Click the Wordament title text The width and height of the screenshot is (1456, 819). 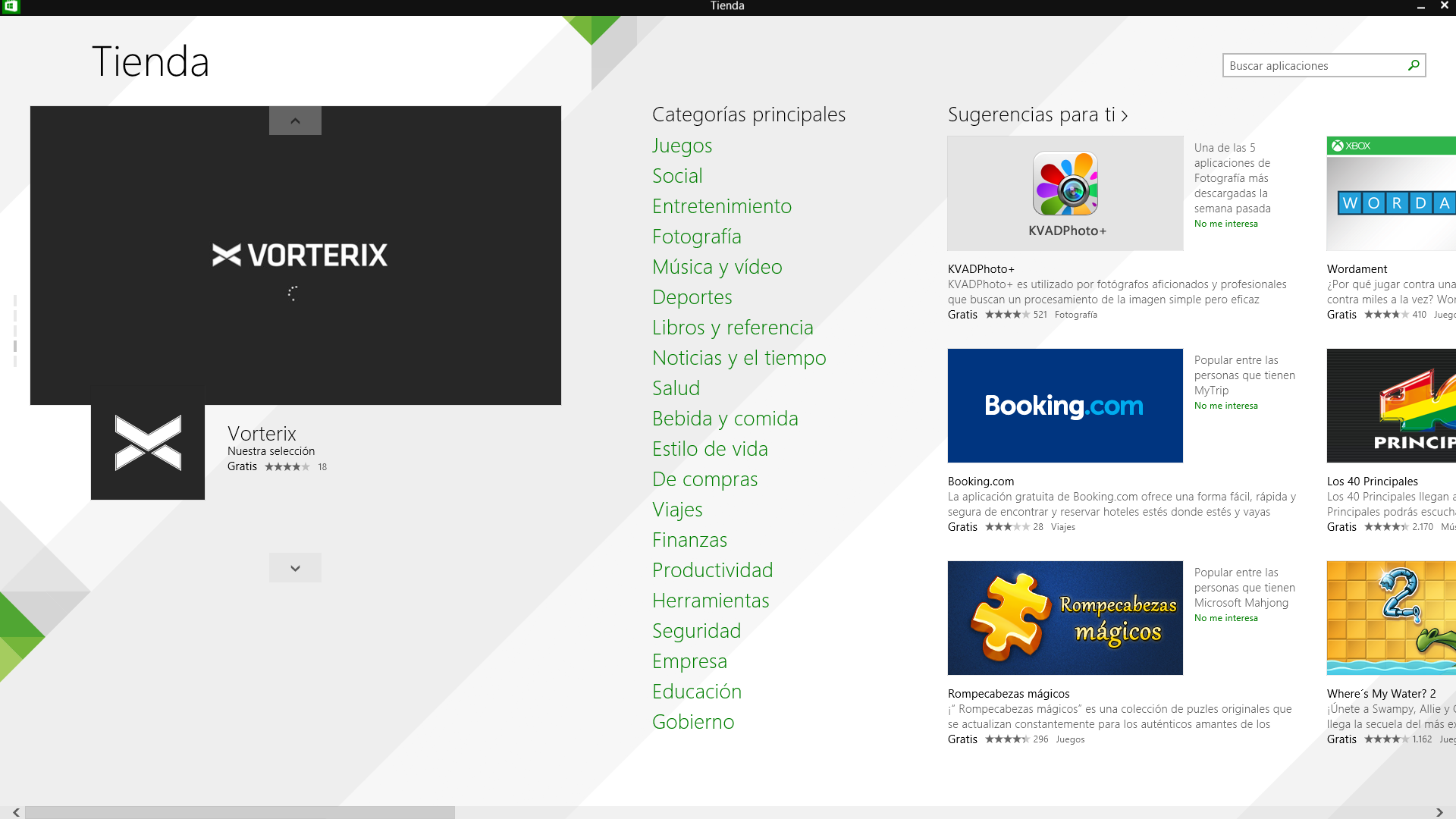click(x=1357, y=269)
